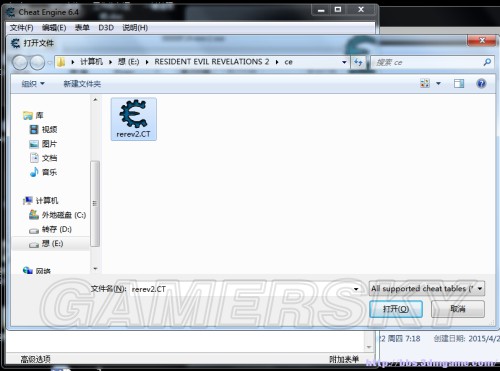The width and height of the screenshot is (500, 371).
Task: Open 想 (E:) drive in sidebar
Action: pyautogui.click(x=51, y=244)
